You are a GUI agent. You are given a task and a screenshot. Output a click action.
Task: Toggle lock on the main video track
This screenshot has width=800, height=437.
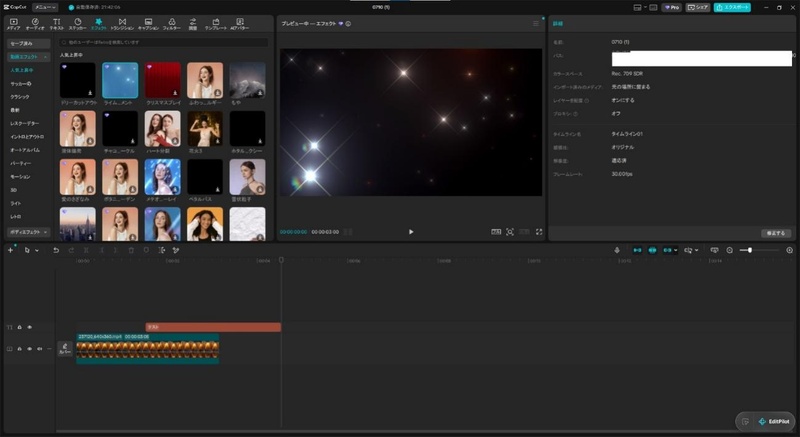pyautogui.click(x=19, y=349)
